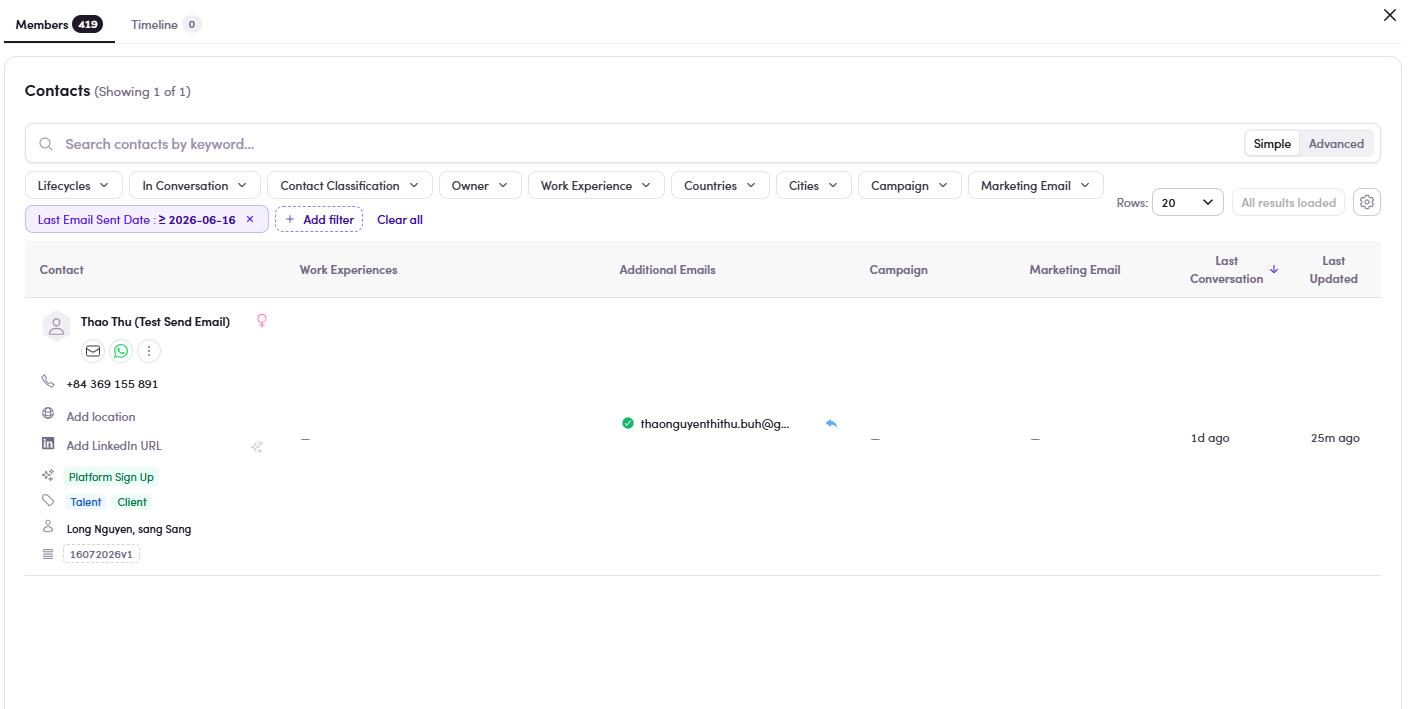The height and width of the screenshot is (709, 1411).
Task: Remove the Last Email Sent Date filter
Action: coord(250,219)
